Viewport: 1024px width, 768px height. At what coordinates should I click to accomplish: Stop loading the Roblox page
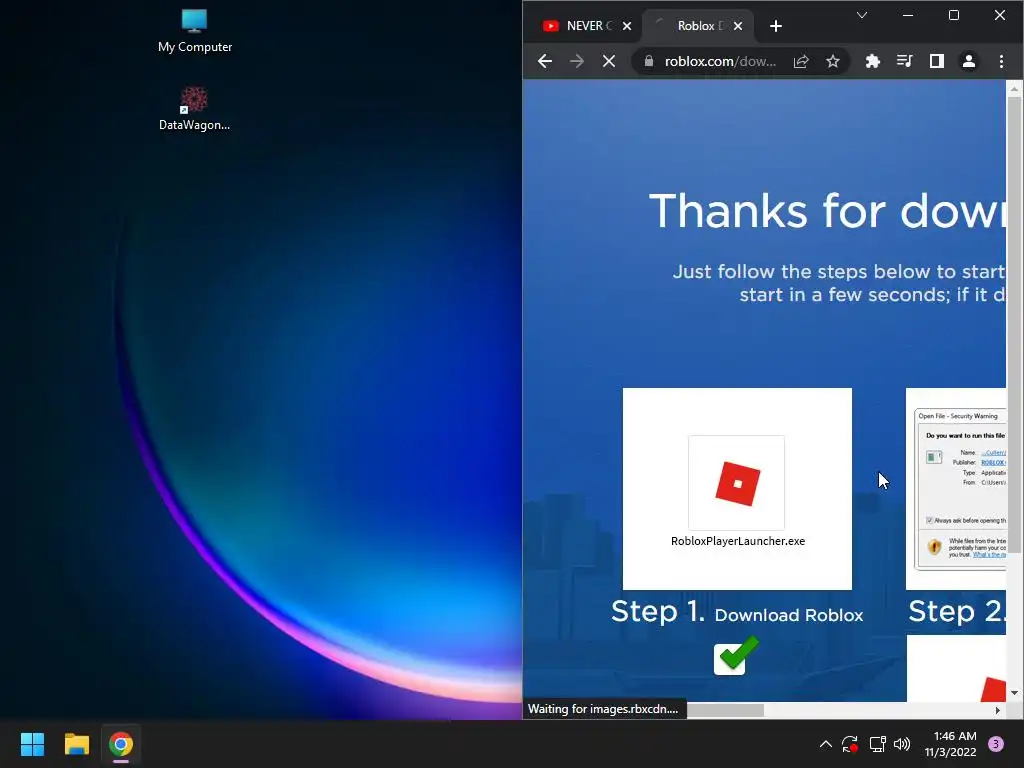click(x=609, y=61)
